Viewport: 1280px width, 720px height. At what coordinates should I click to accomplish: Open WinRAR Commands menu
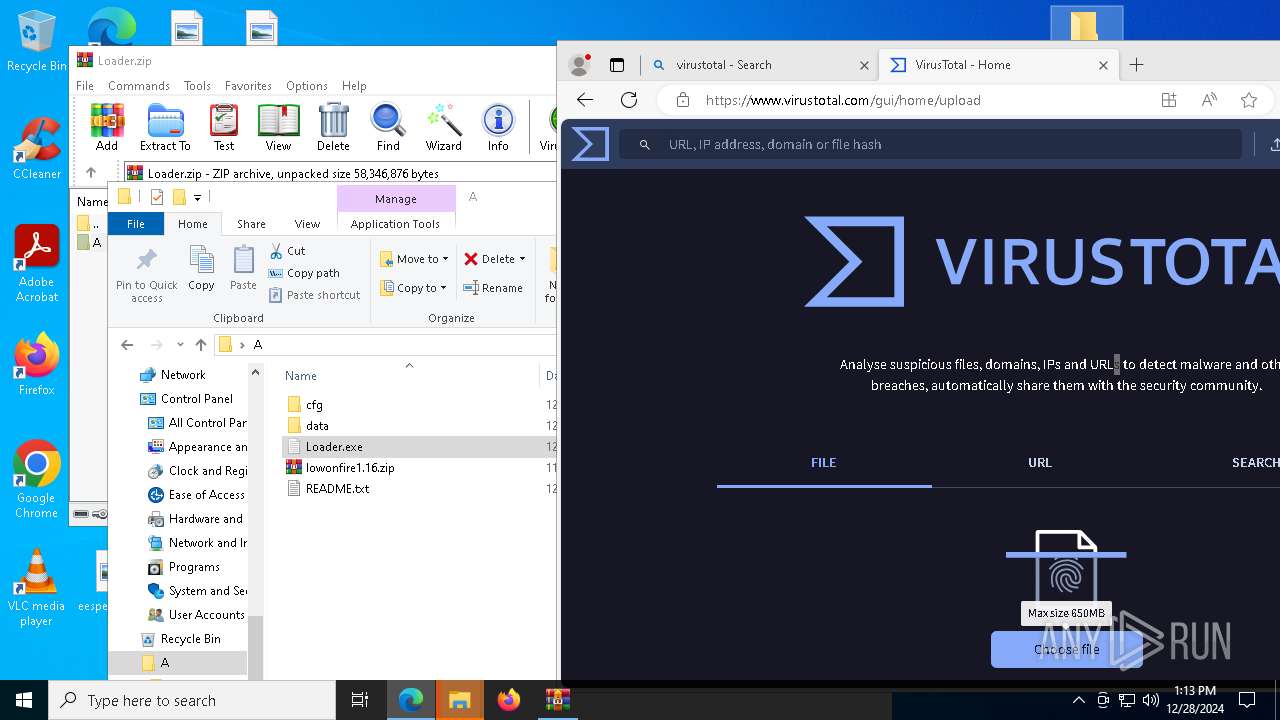click(x=139, y=86)
